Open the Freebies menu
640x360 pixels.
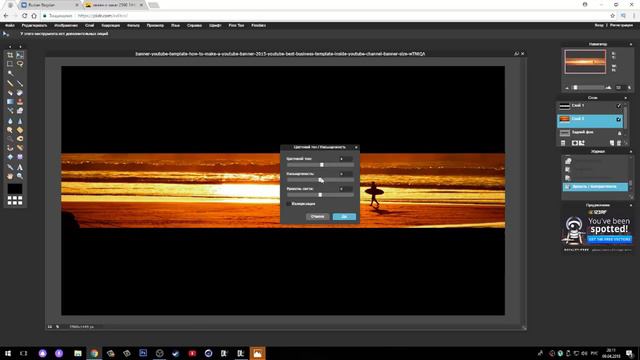(x=258, y=25)
